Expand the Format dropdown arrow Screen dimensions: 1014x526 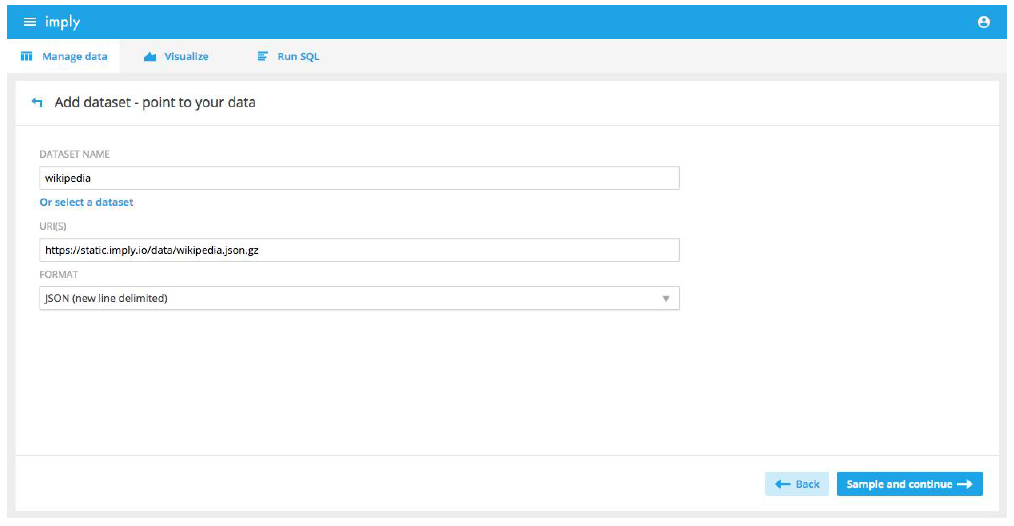pyautogui.click(x=665, y=298)
